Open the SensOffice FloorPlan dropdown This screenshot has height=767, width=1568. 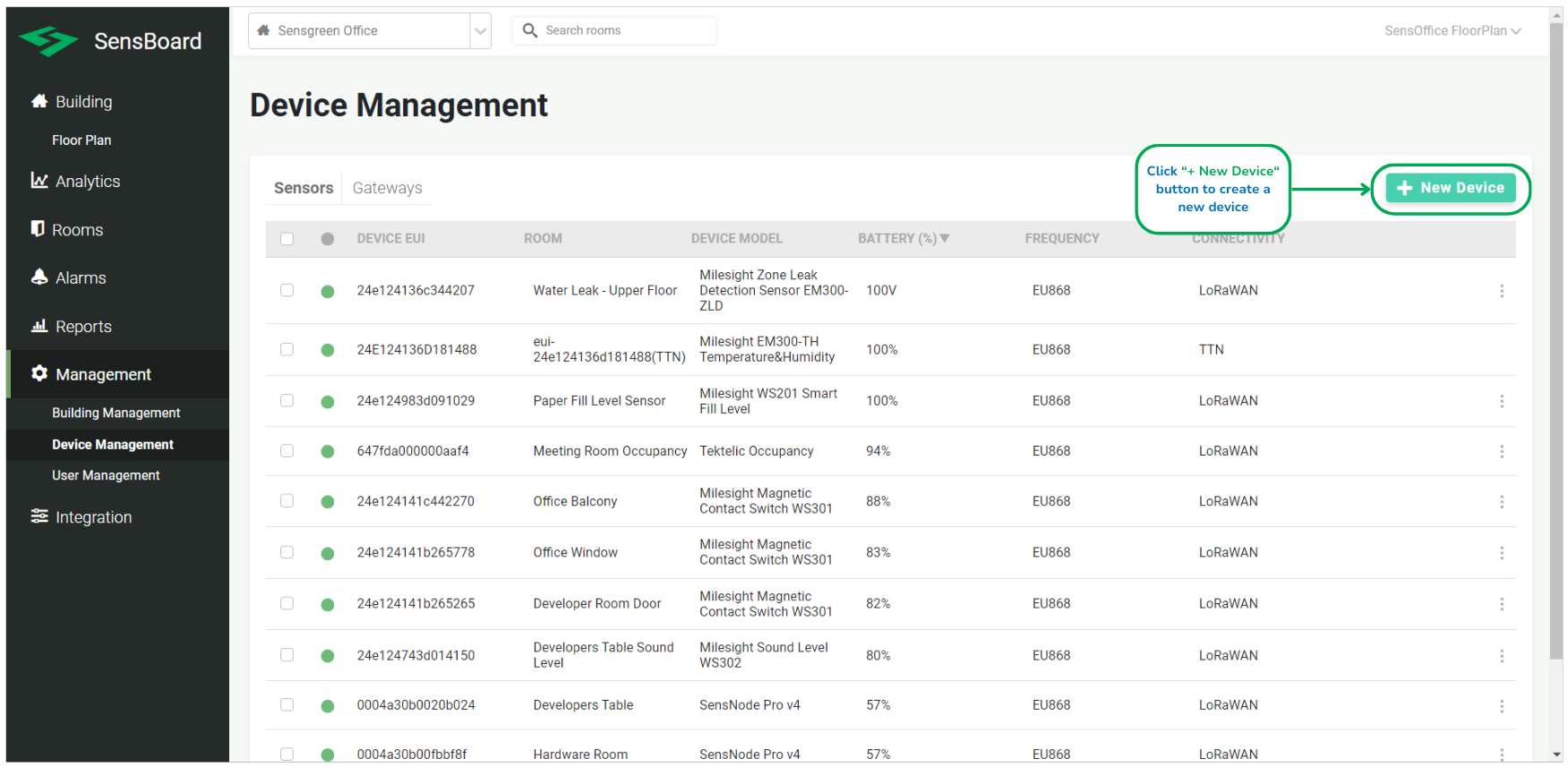[x=1452, y=30]
